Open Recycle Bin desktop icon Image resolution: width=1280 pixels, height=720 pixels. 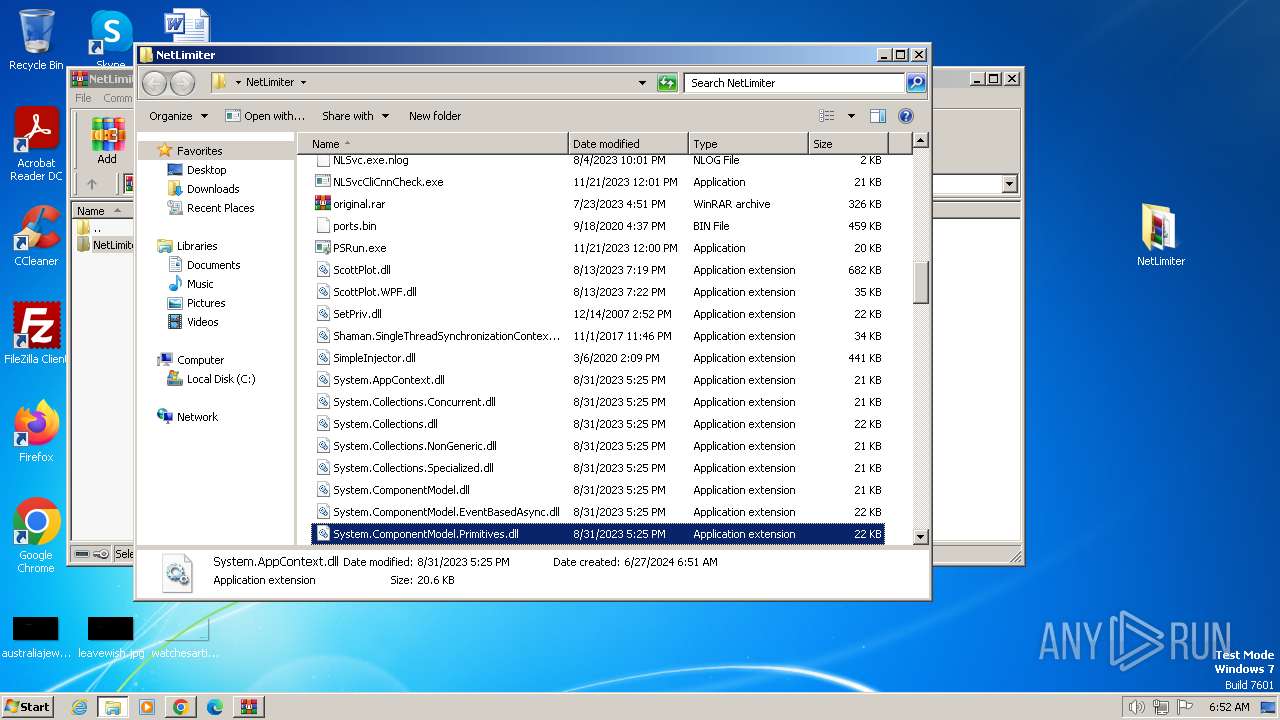point(36,40)
